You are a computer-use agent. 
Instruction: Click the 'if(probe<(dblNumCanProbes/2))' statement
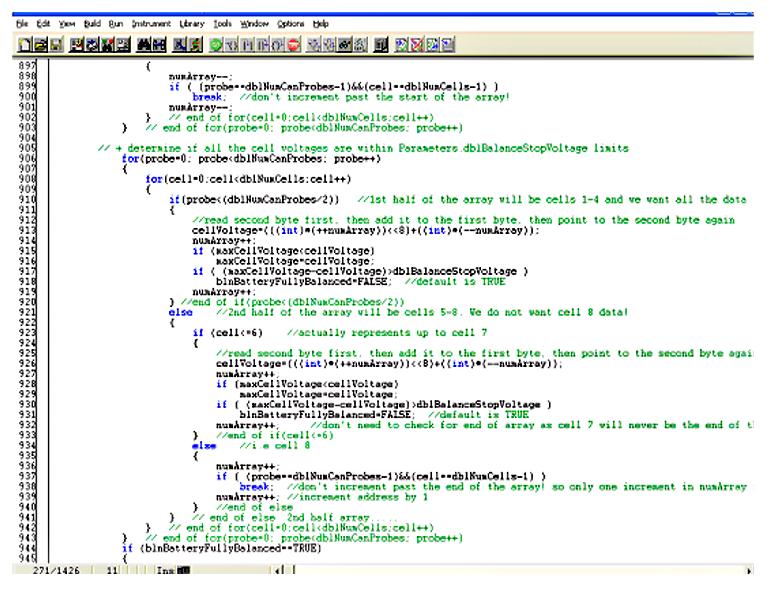(254, 199)
